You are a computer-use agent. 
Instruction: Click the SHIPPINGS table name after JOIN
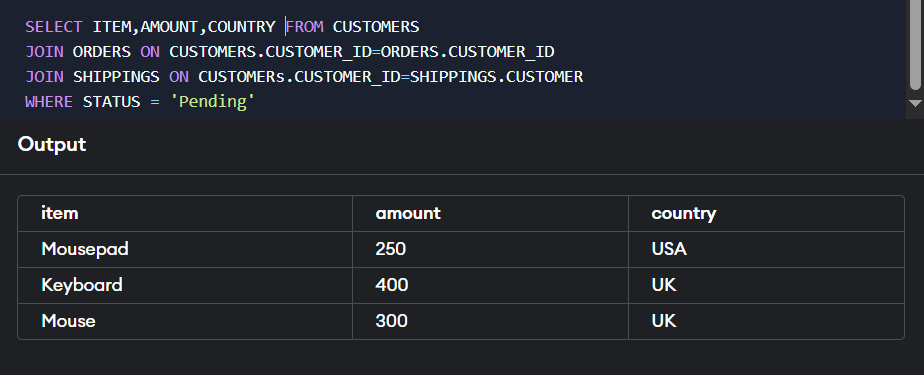tap(116, 77)
